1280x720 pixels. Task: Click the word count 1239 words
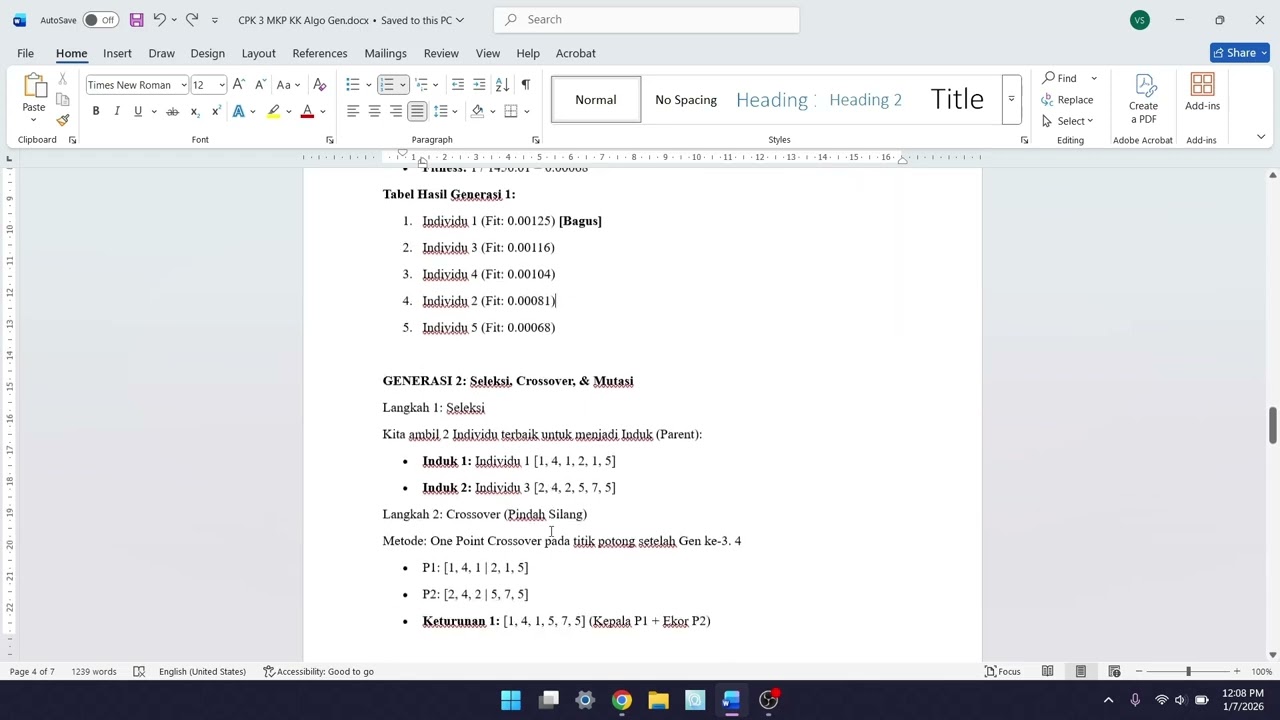tap(94, 671)
